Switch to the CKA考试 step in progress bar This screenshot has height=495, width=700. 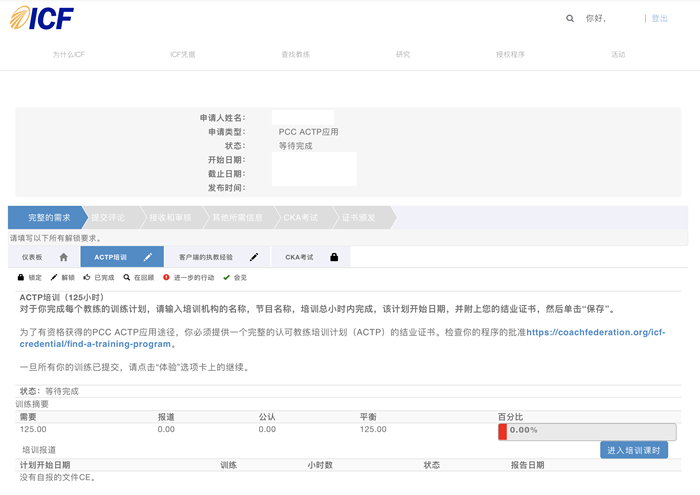point(300,217)
